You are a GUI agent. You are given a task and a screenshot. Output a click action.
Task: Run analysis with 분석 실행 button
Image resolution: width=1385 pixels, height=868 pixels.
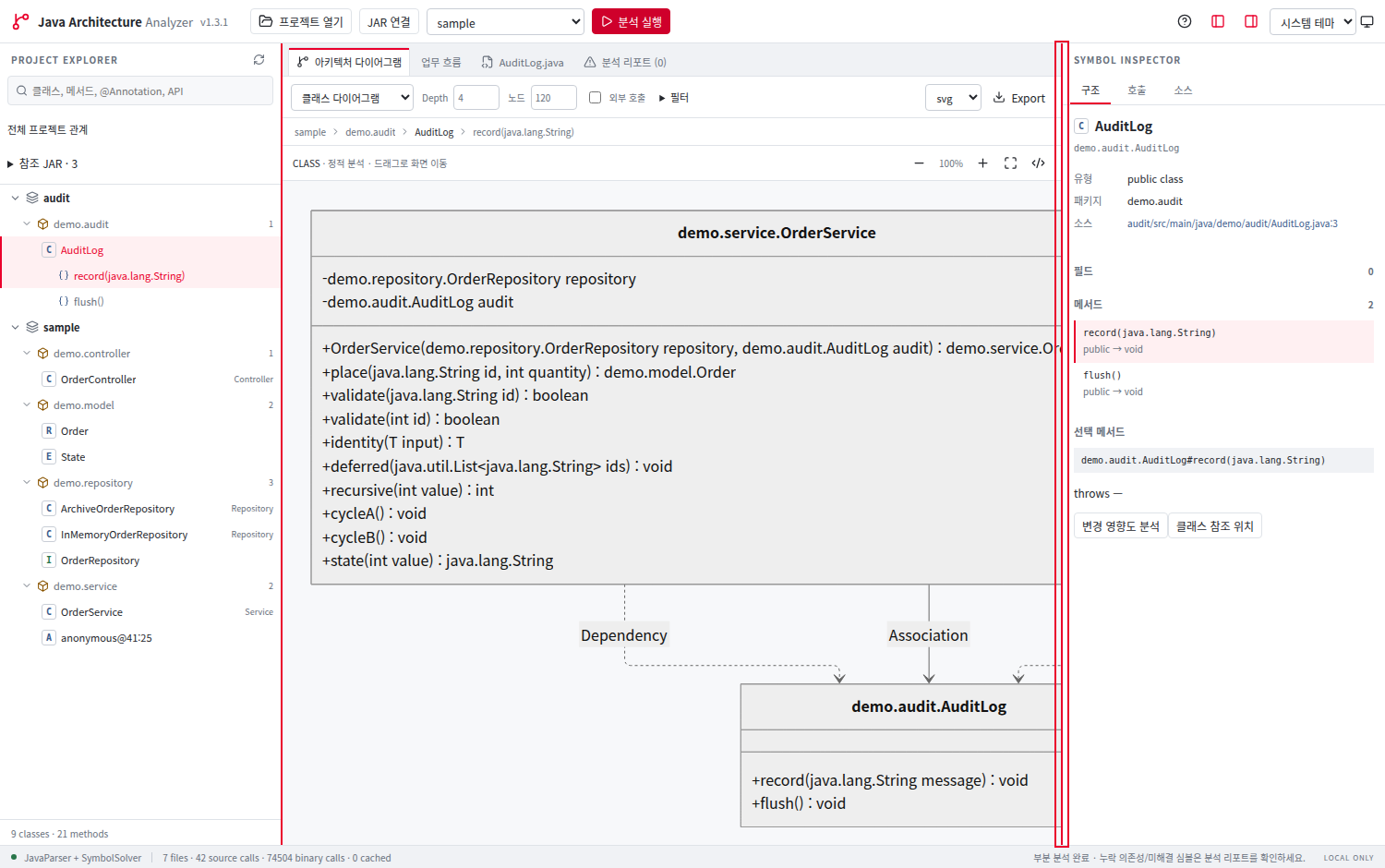pyautogui.click(x=631, y=21)
